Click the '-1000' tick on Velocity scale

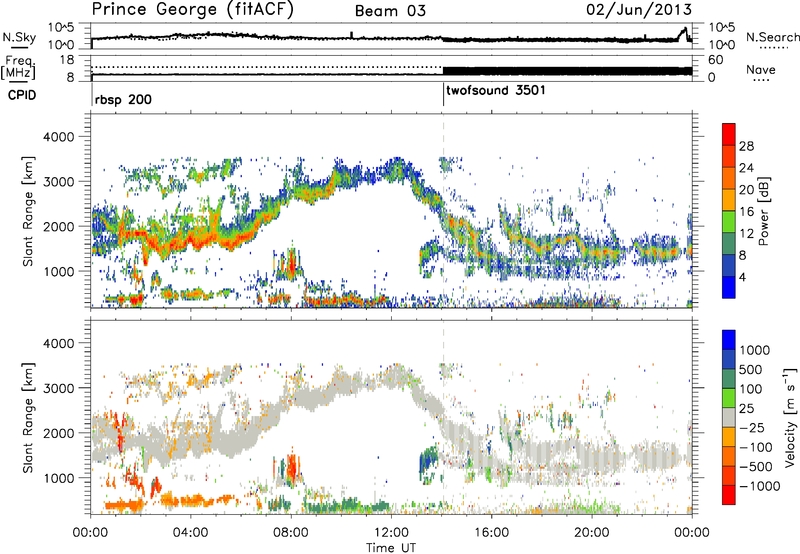point(759,486)
